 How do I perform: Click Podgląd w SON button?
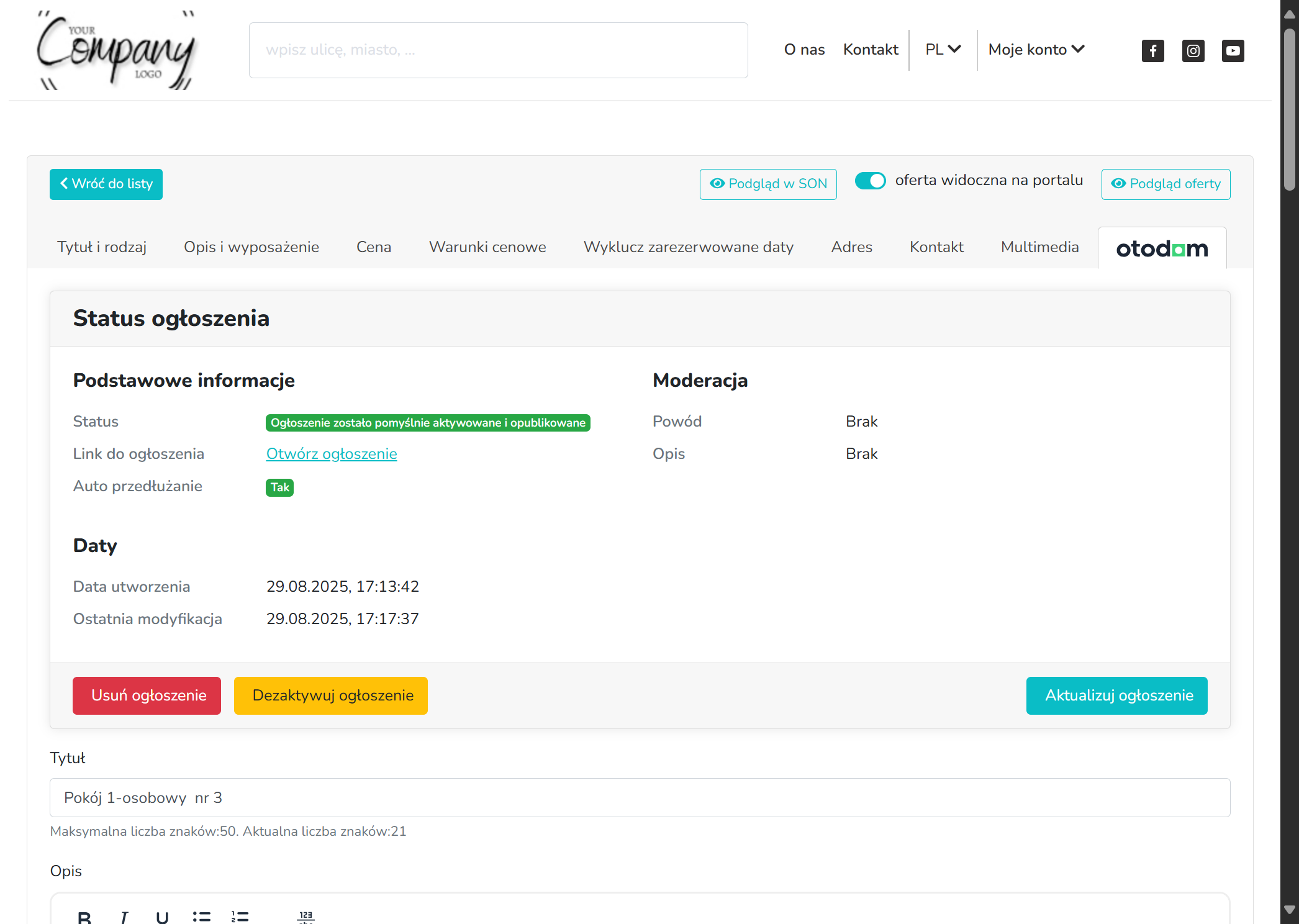(x=768, y=184)
